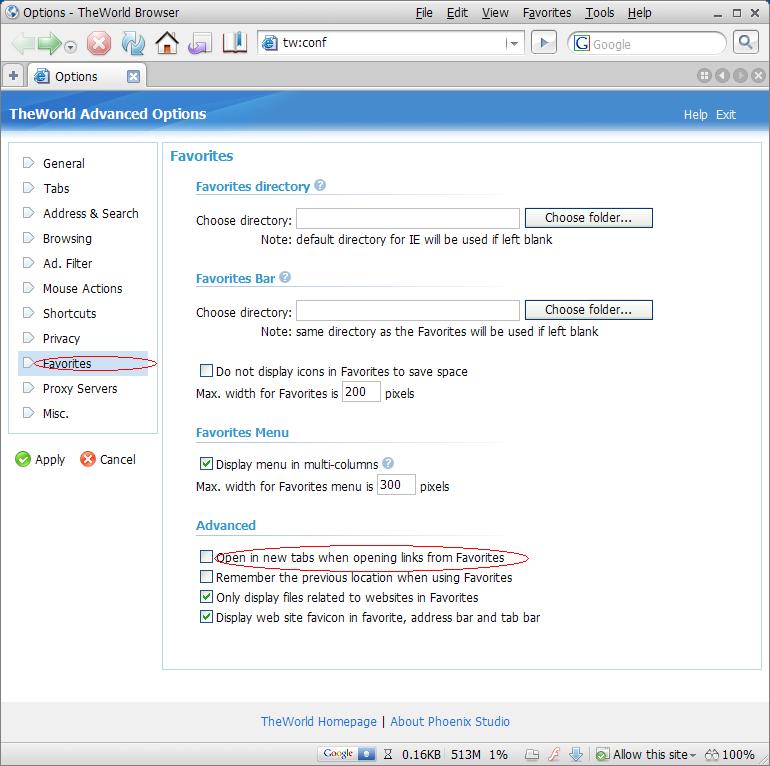The image size is (770, 766).
Task: Click the Favorites menu width 300 field
Action: [x=396, y=485]
